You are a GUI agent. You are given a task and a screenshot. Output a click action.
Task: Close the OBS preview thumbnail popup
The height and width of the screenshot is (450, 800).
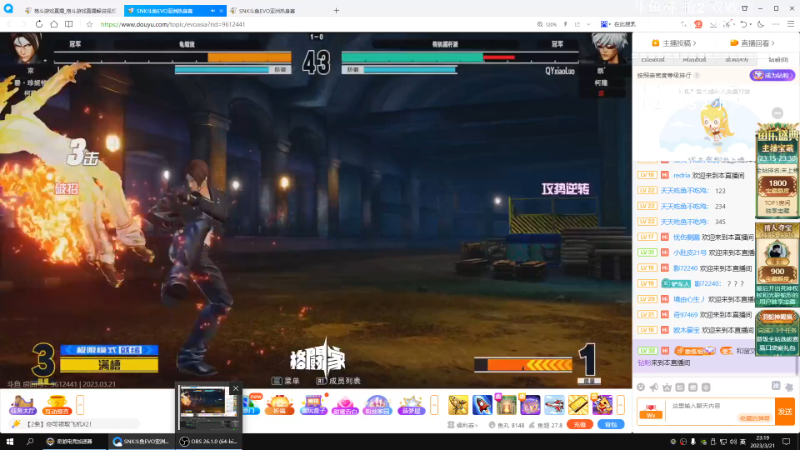coord(236,389)
